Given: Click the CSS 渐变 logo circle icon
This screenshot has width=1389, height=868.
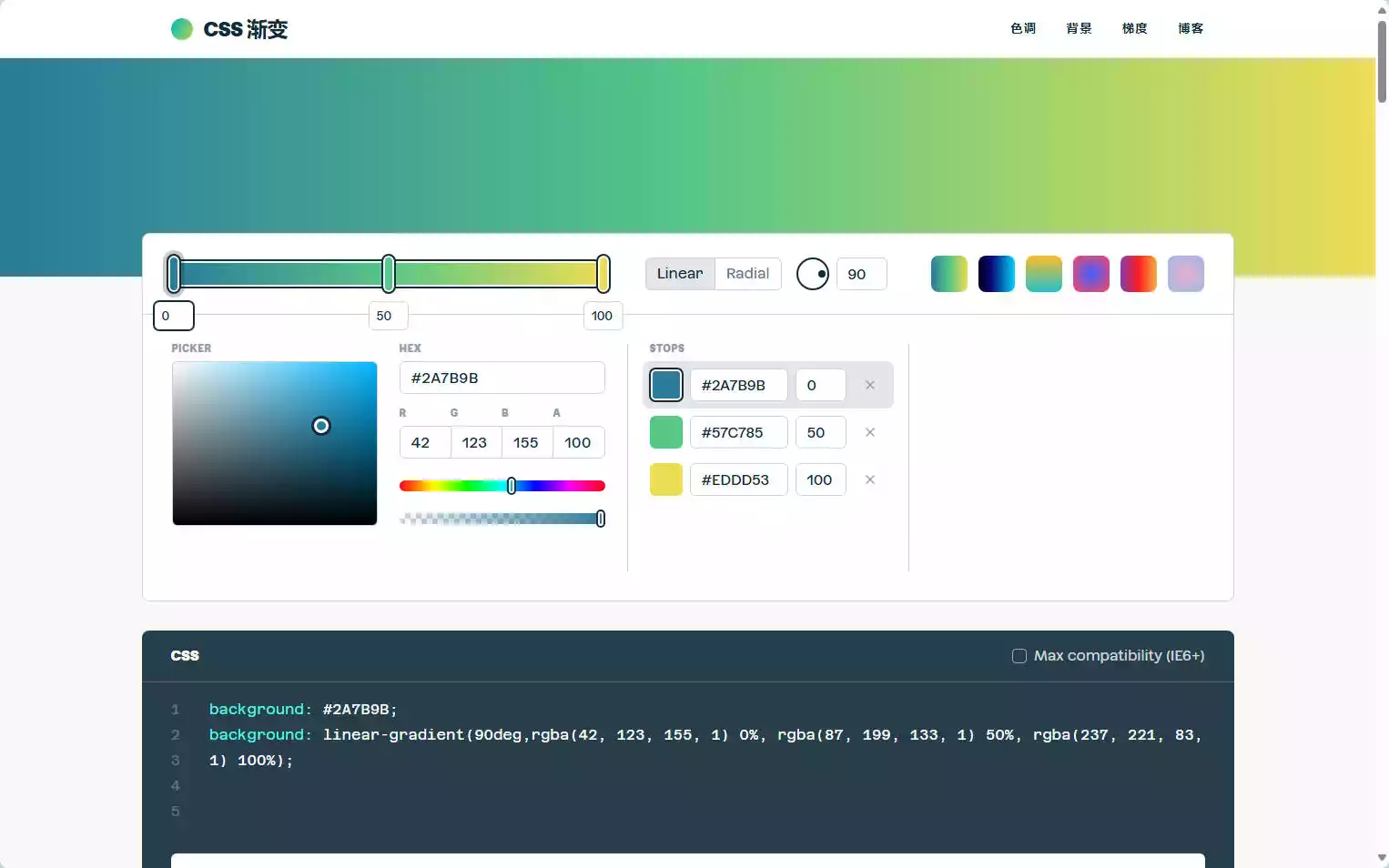Looking at the screenshot, I should 182,29.
